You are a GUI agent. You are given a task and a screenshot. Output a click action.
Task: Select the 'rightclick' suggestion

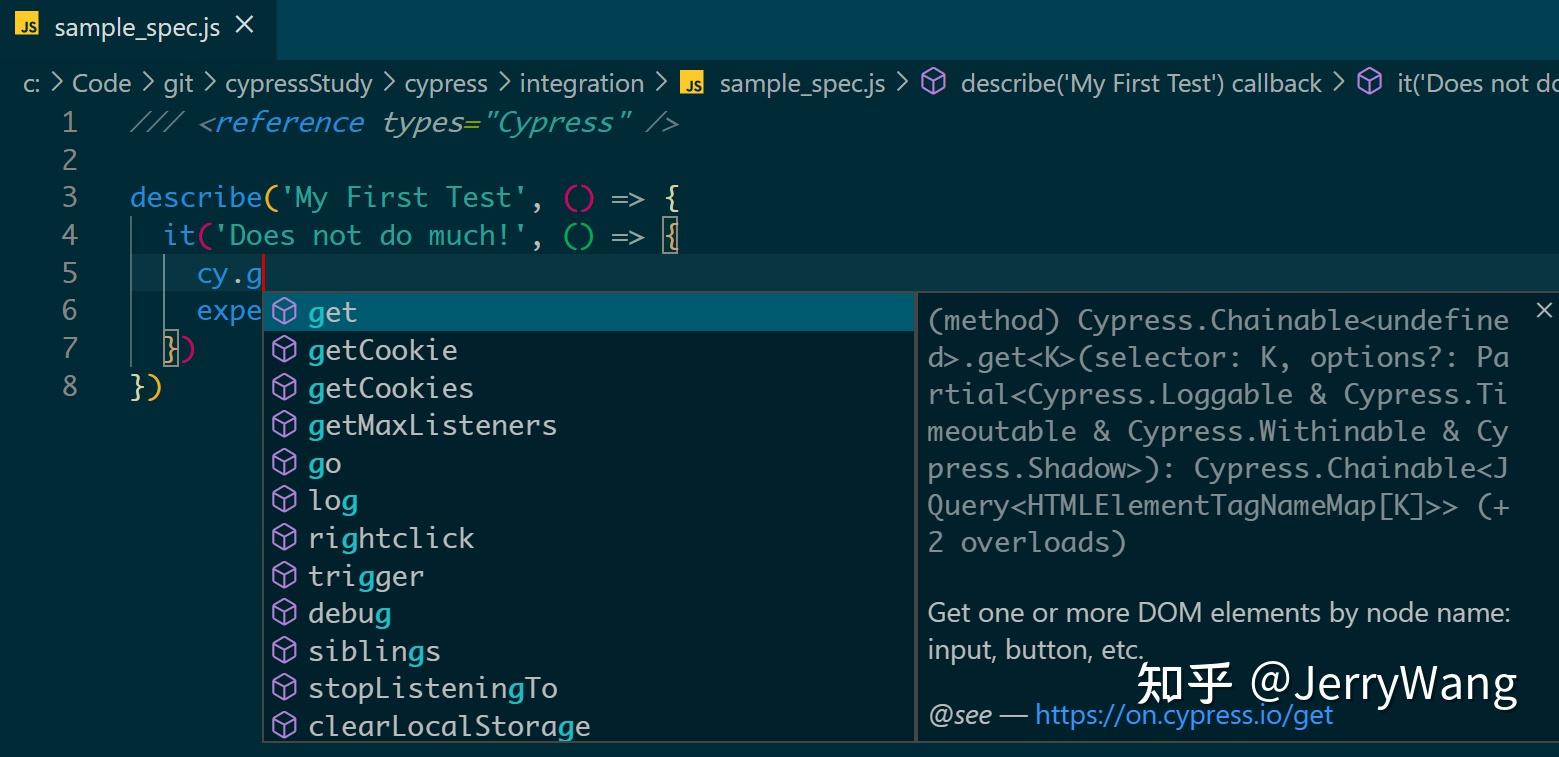click(x=390, y=537)
